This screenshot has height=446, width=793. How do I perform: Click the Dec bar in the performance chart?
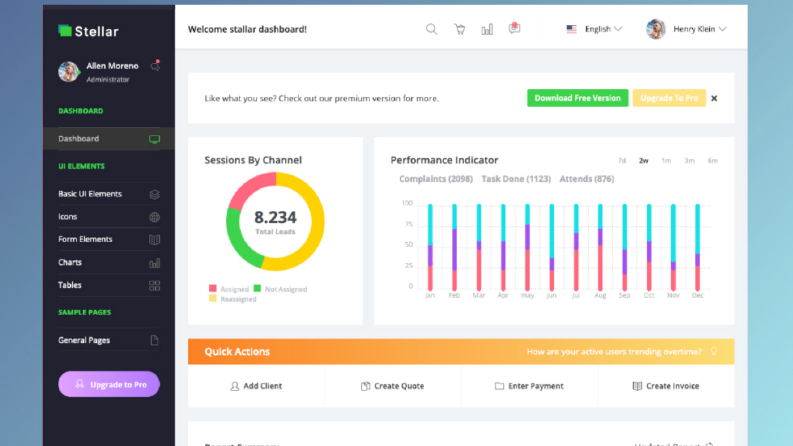coord(697,247)
